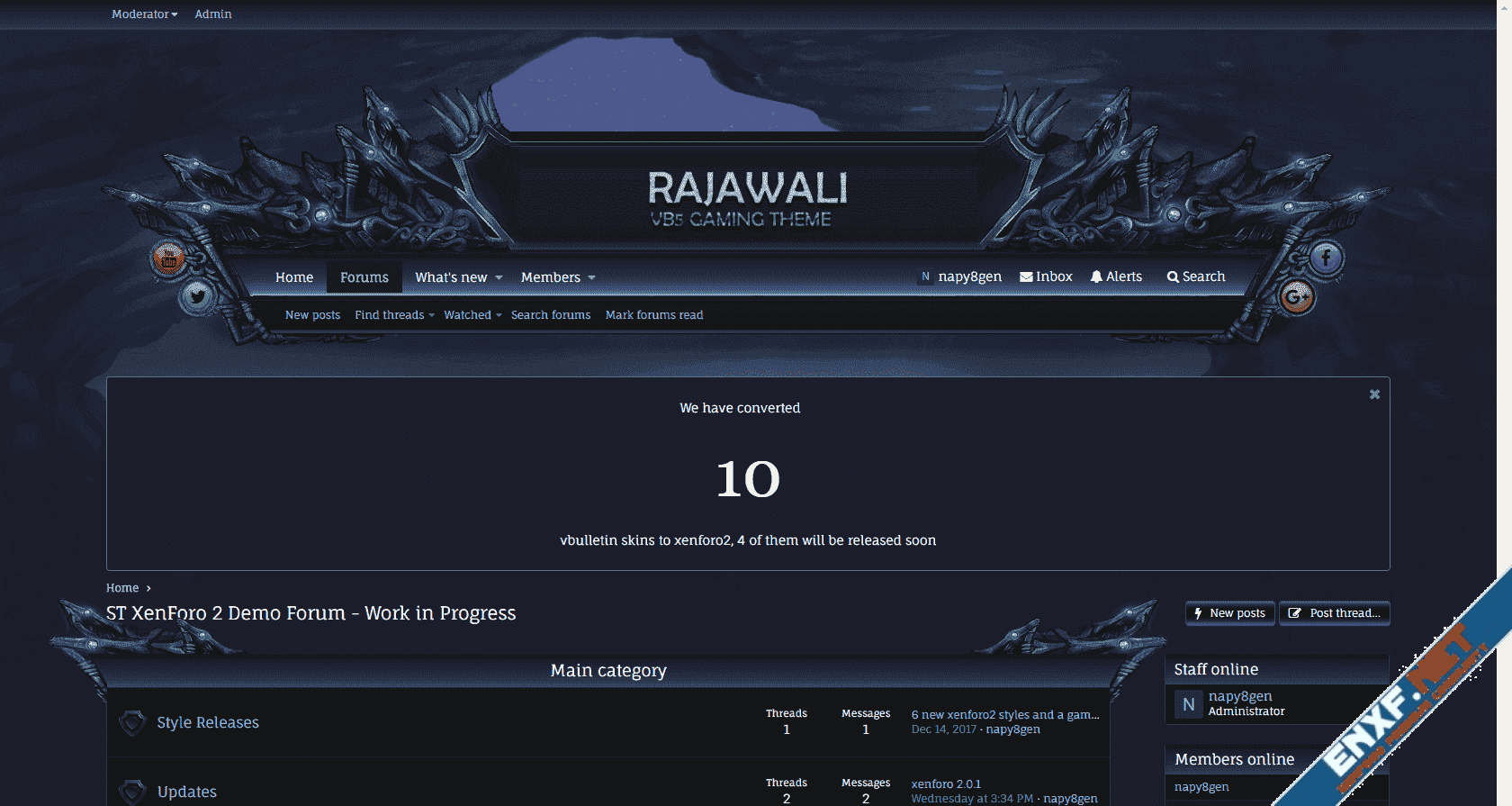Image resolution: width=1512 pixels, height=806 pixels.
Task: Go to the Home navigation tab
Action: [294, 277]
